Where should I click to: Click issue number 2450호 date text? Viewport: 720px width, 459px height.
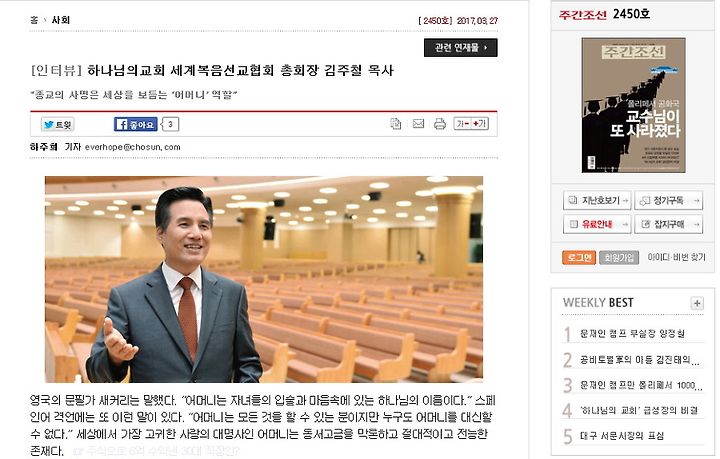click(458, 21)
